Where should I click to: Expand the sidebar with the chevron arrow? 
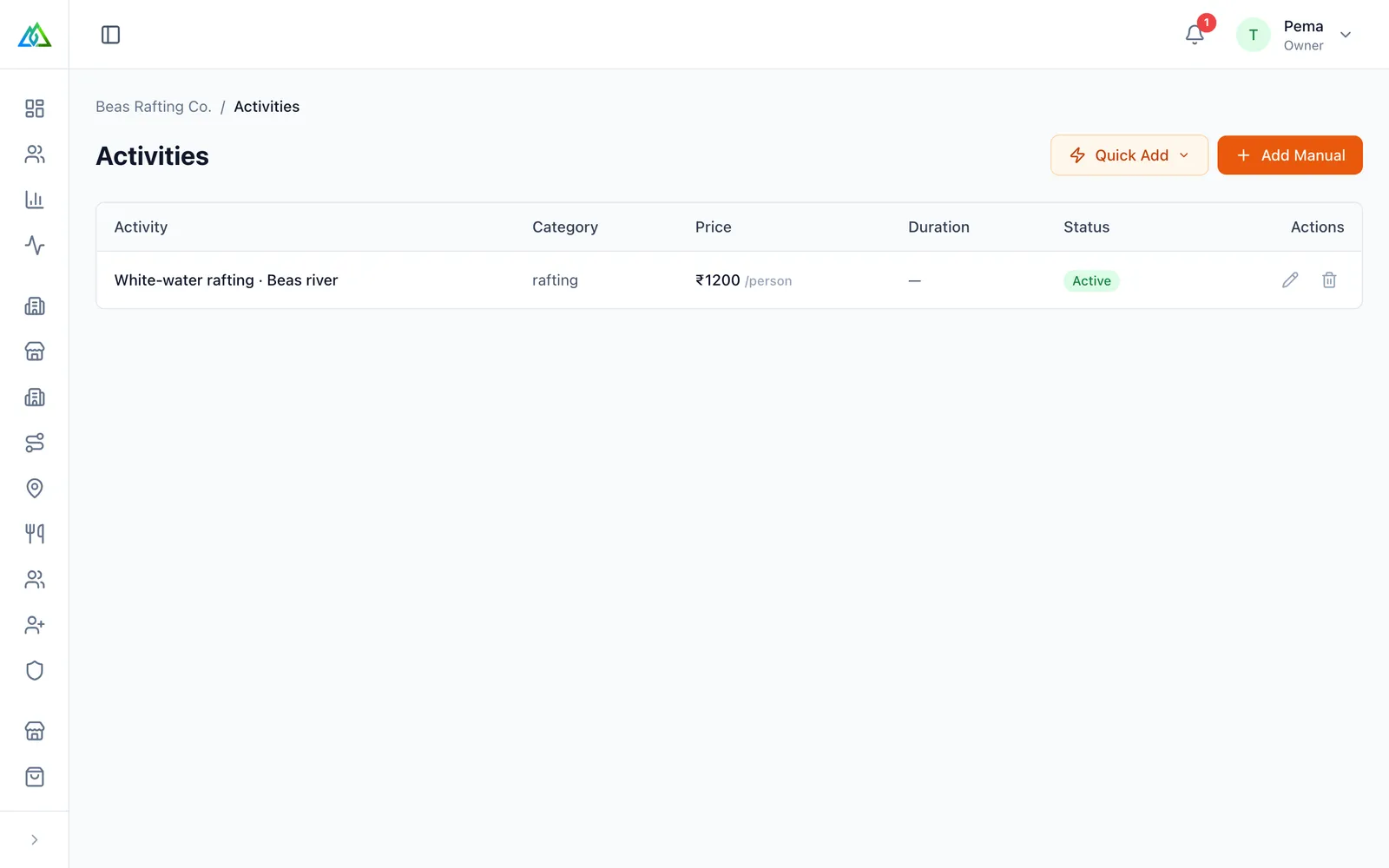tap(35, 839)
